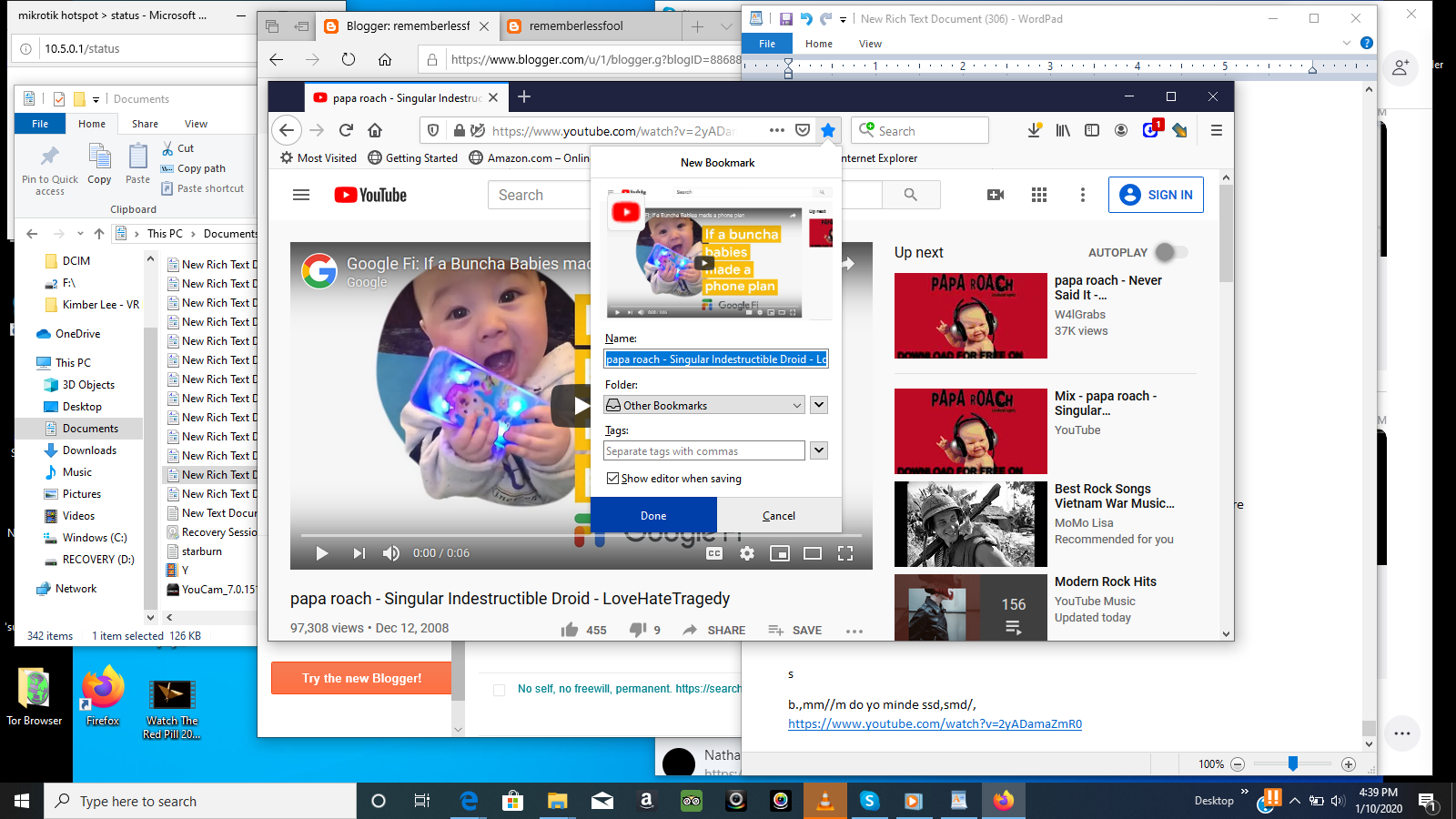Click Try the new Blogger! button
The image size is (1456, 819).
pos(361,678)
